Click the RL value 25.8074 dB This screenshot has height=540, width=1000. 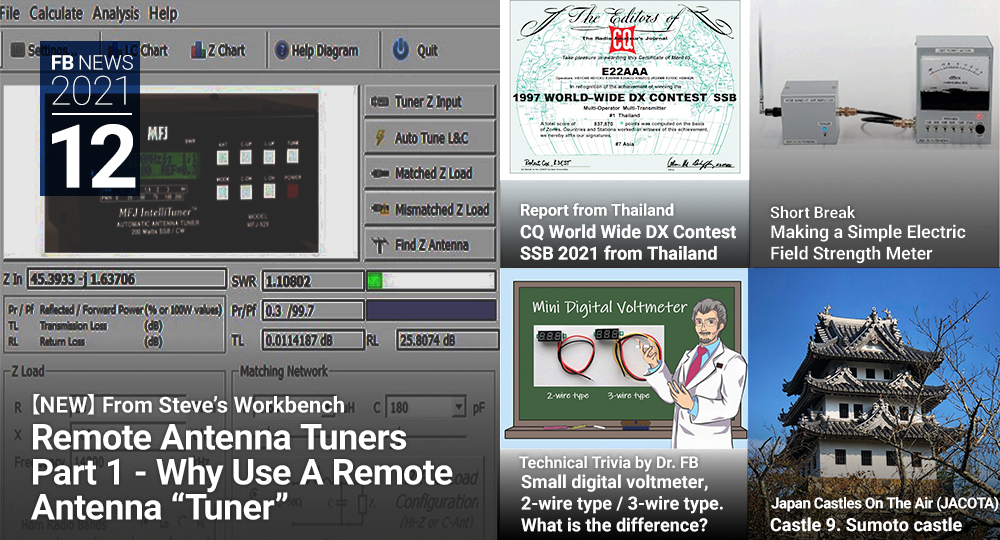(446, 340)
